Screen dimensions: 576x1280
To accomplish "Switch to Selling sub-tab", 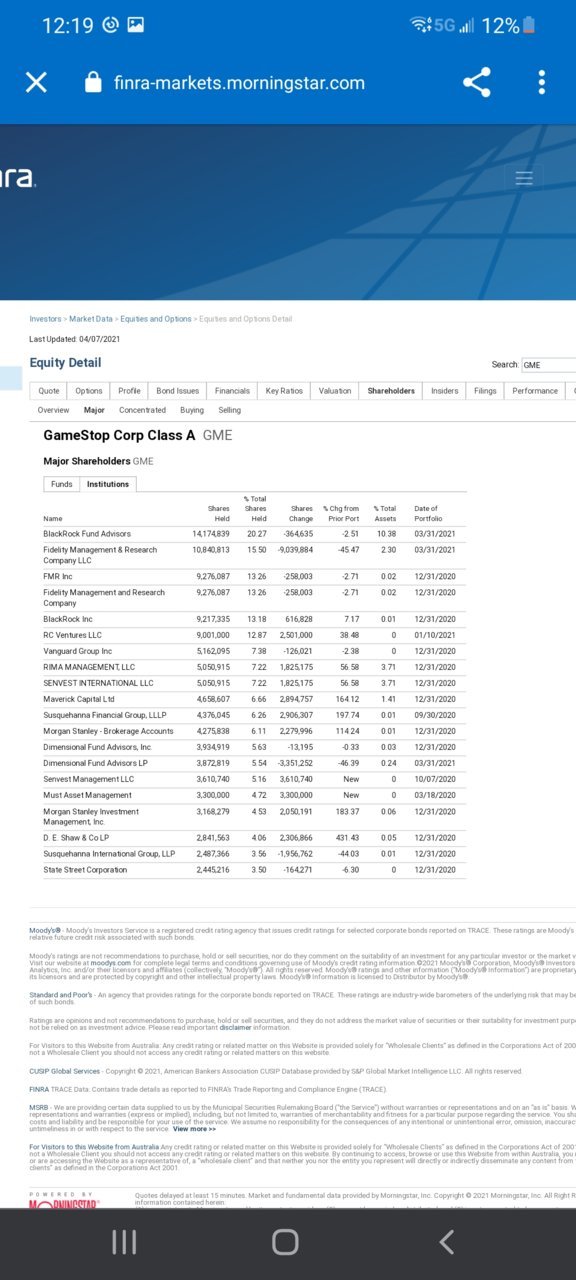I will coord(229,410).
